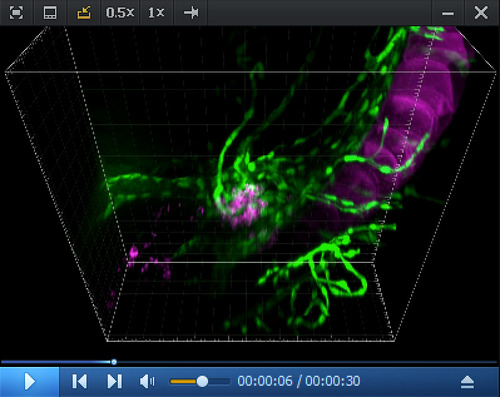Open a file with the eject icon
This screenshot has height=397, width=500.
click(x=467, y=382)
